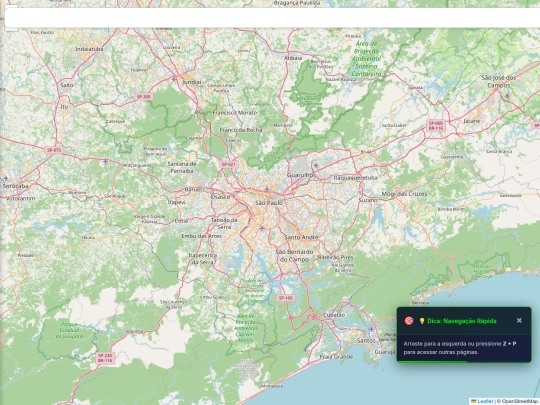Click the Ribeirão Pires label

[x=335, y=257]
